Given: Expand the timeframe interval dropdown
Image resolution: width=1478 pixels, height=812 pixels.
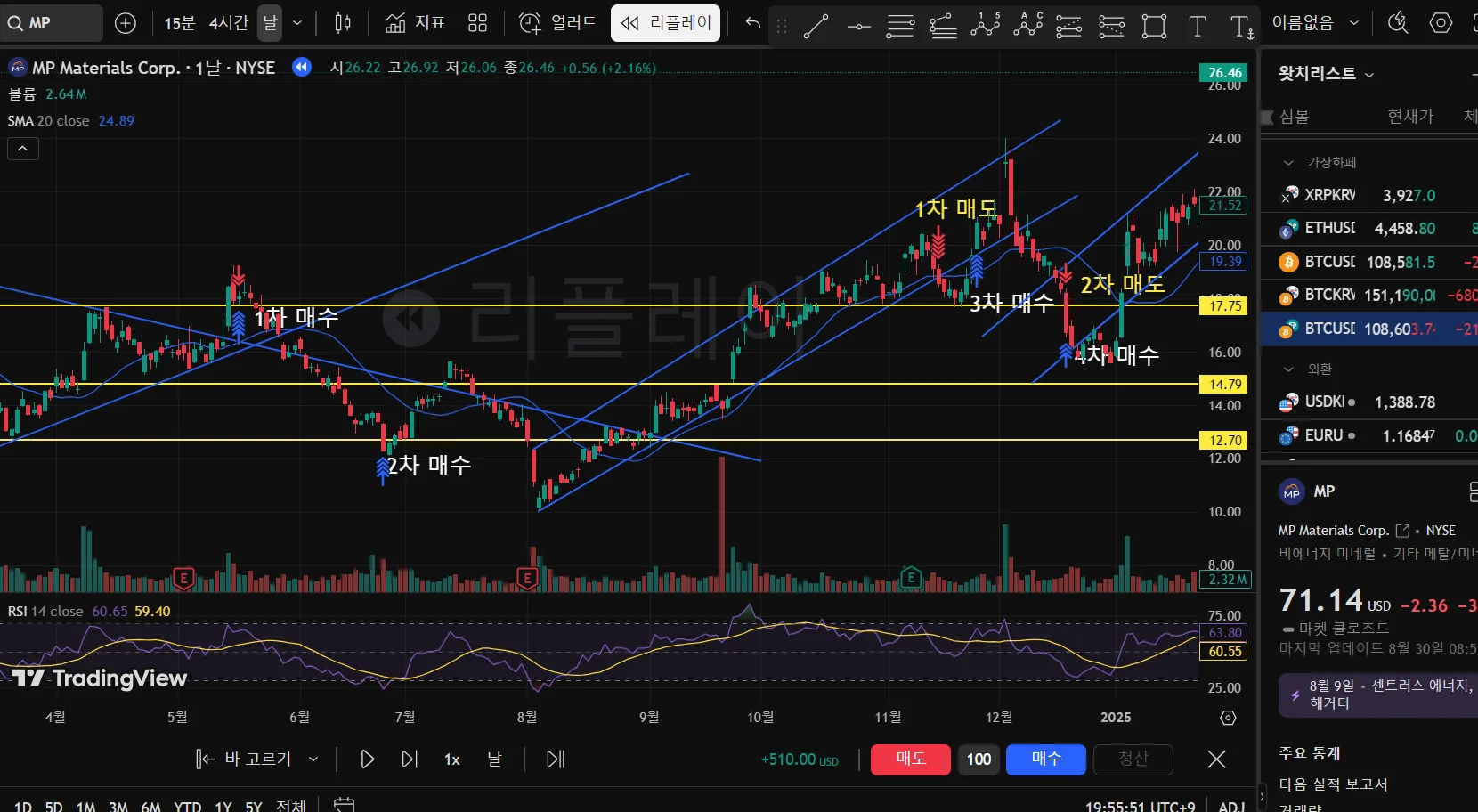Looking at the screenshot, I should click(297, 23).
